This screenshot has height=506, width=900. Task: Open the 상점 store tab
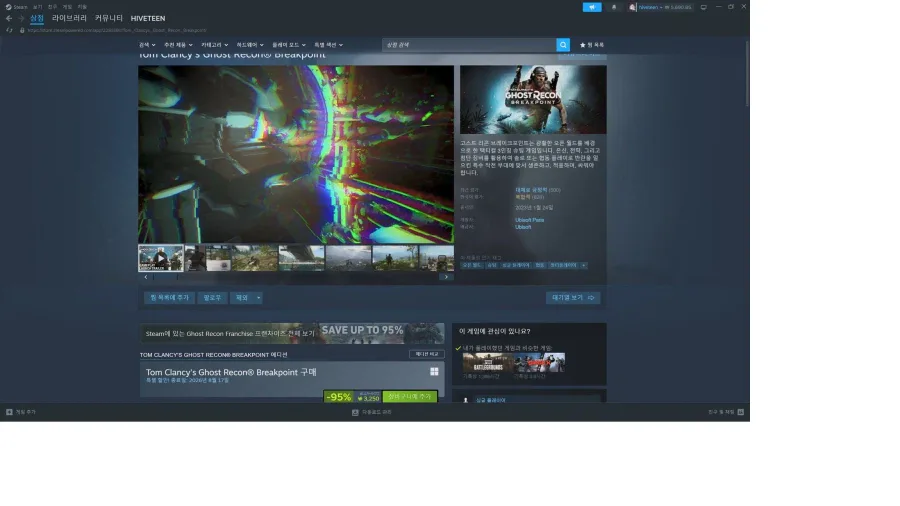pos(37,18)
